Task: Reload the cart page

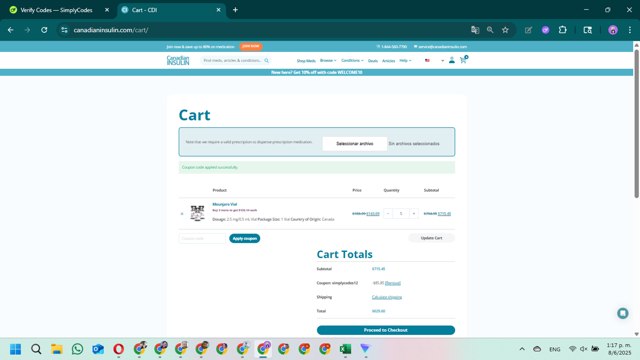Action: click(x=44, y=30)
